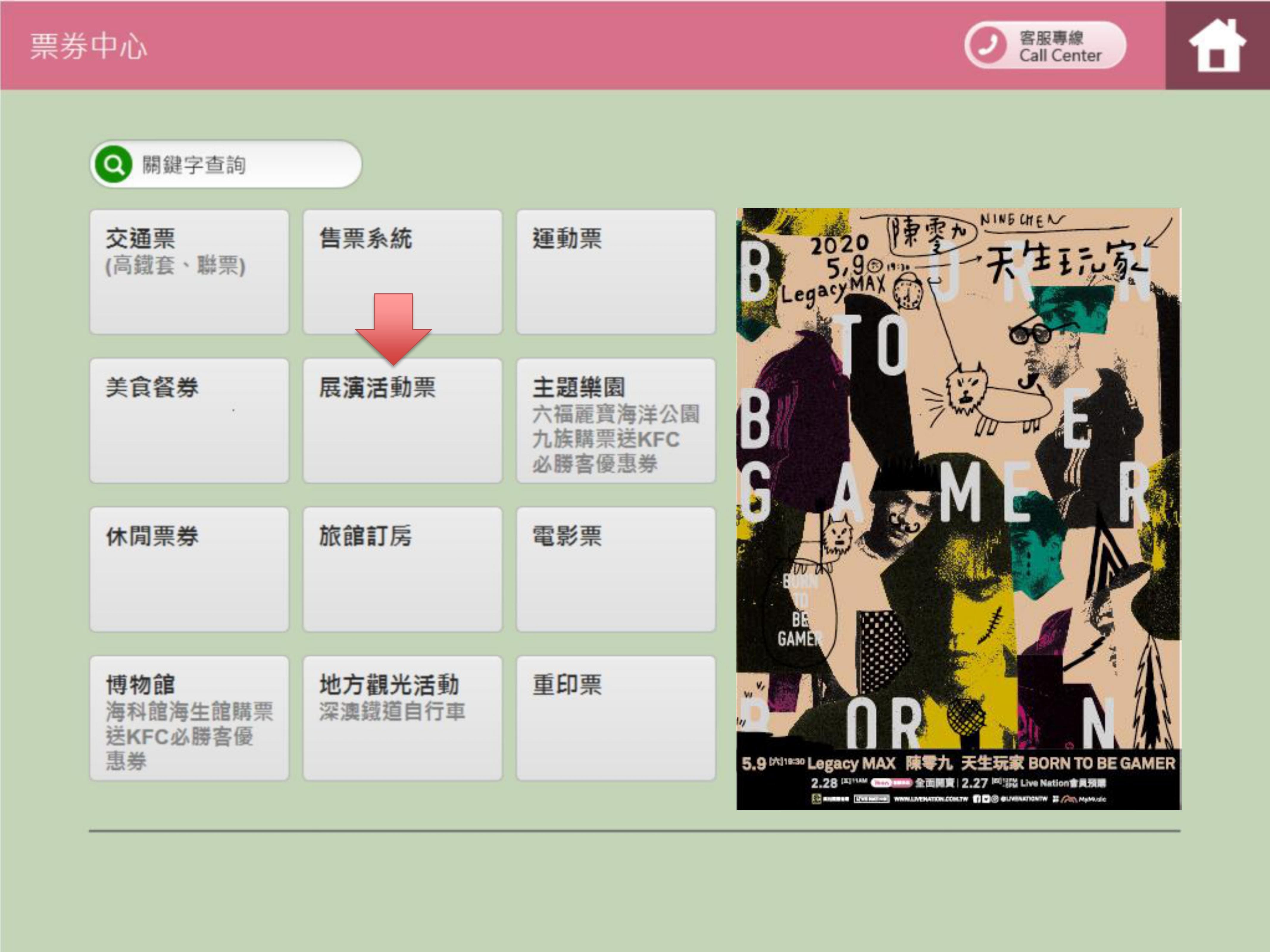Click the home house icon
This screenshot has height=952, width=1270.
pyautogui.click(x=1217, y=45)
